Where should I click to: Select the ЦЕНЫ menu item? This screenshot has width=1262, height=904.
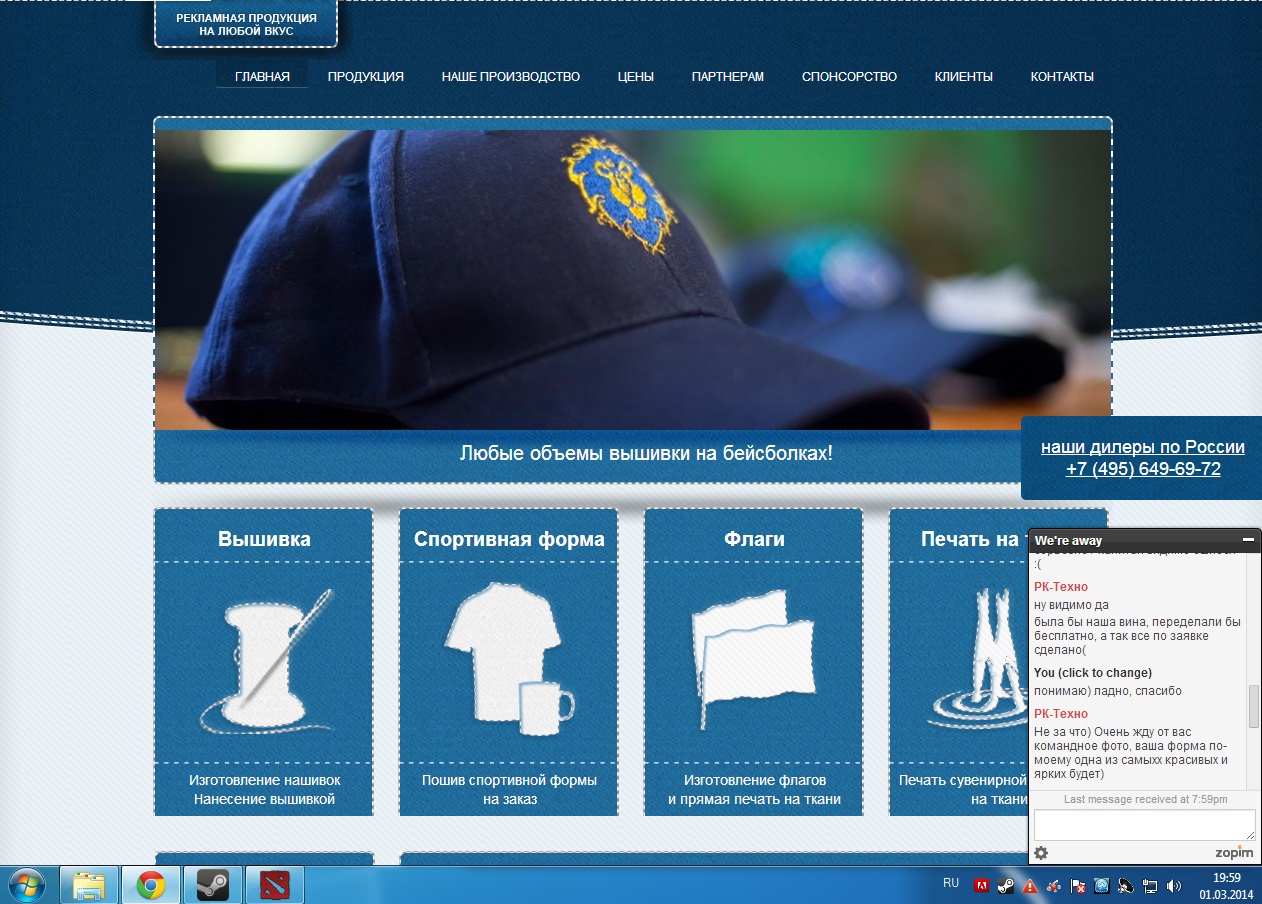click(636, 77)
